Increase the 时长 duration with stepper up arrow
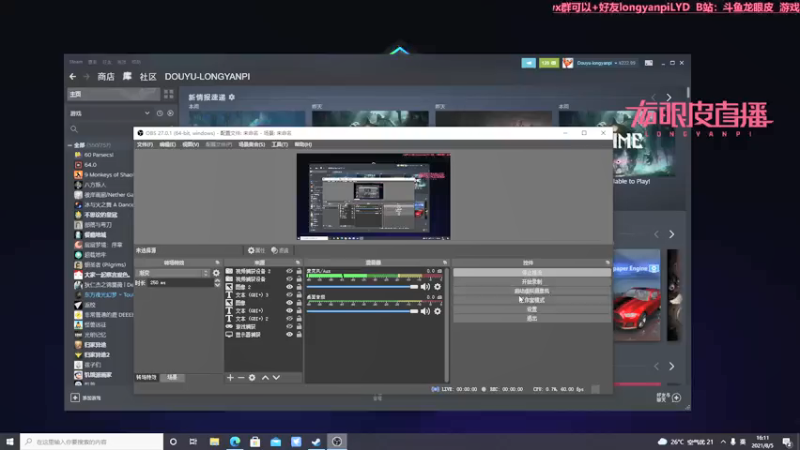 (217, 281)
